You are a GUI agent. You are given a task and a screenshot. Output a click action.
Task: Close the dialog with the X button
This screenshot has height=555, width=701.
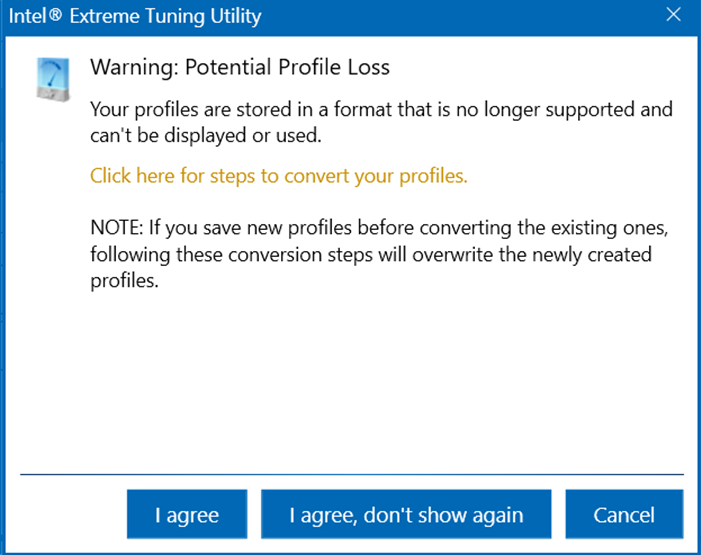click(673, 15)
